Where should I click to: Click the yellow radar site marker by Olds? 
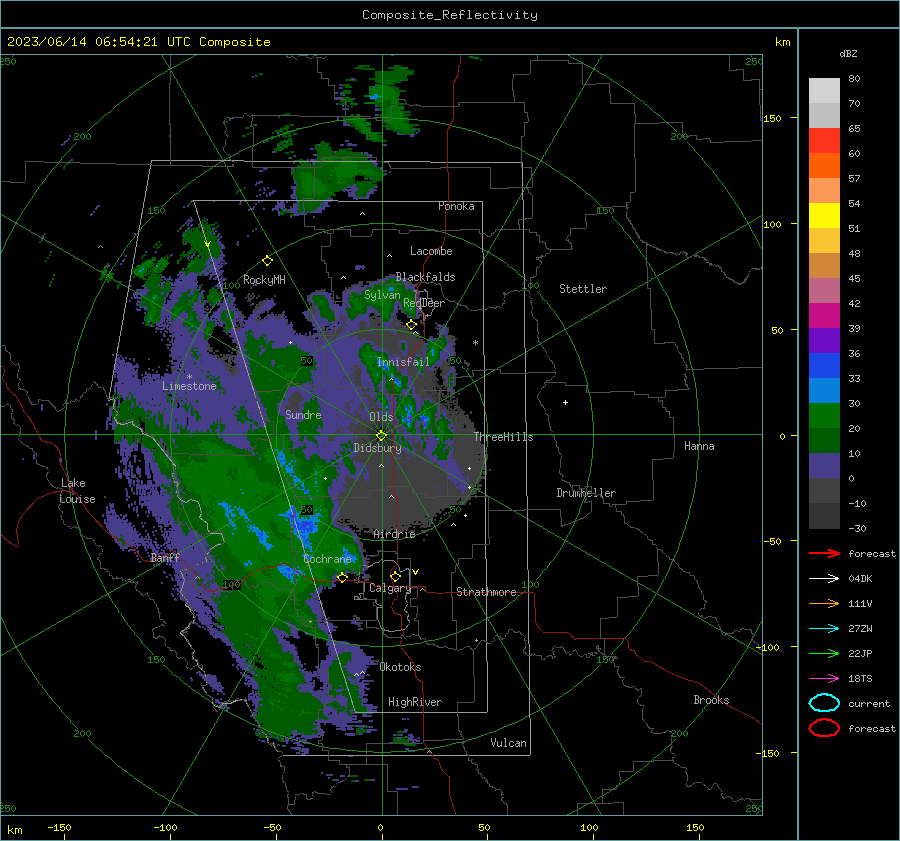(x=381, y=436)
